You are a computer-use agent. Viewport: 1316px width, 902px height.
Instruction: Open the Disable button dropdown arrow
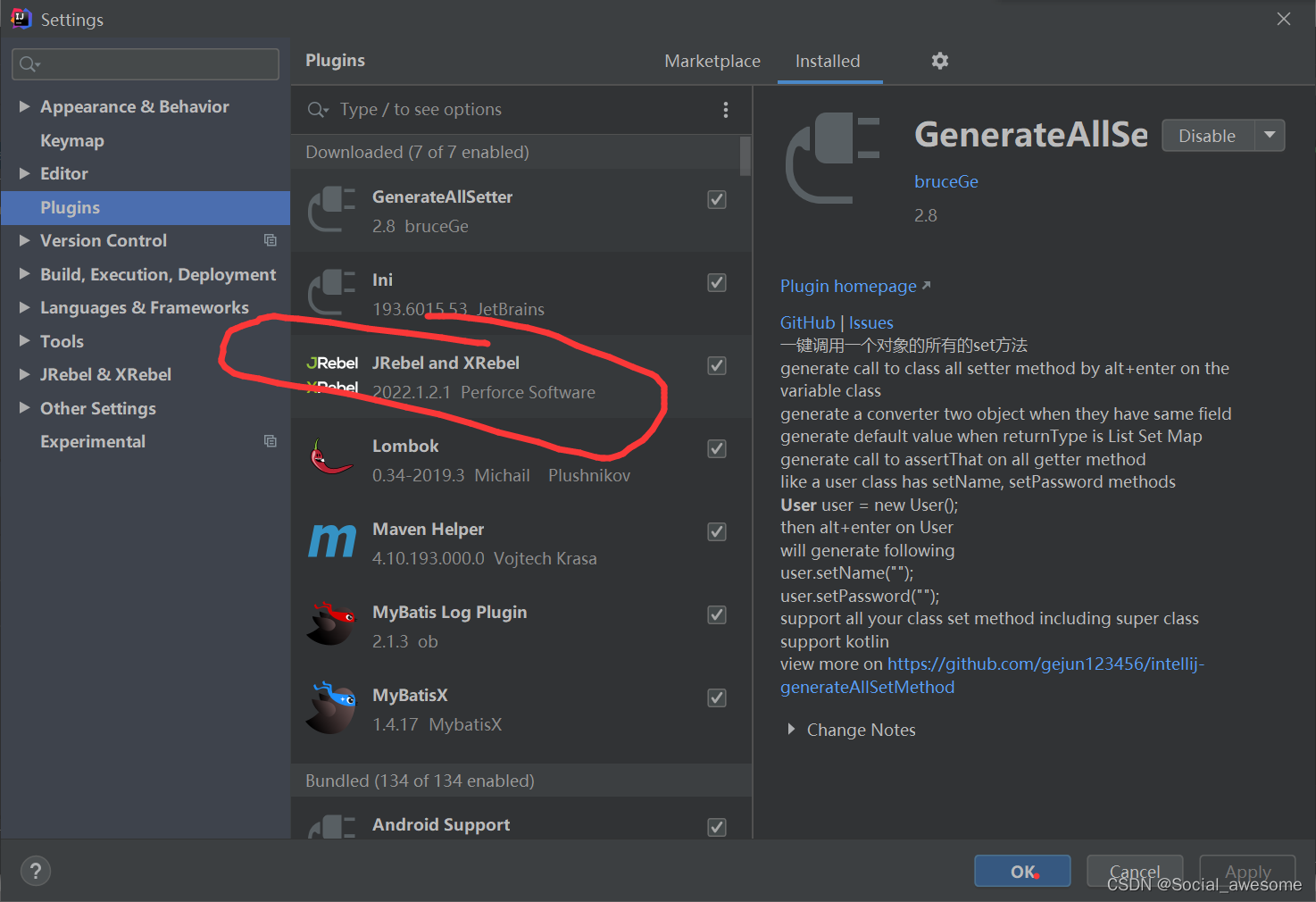[x=1270, y=136]
